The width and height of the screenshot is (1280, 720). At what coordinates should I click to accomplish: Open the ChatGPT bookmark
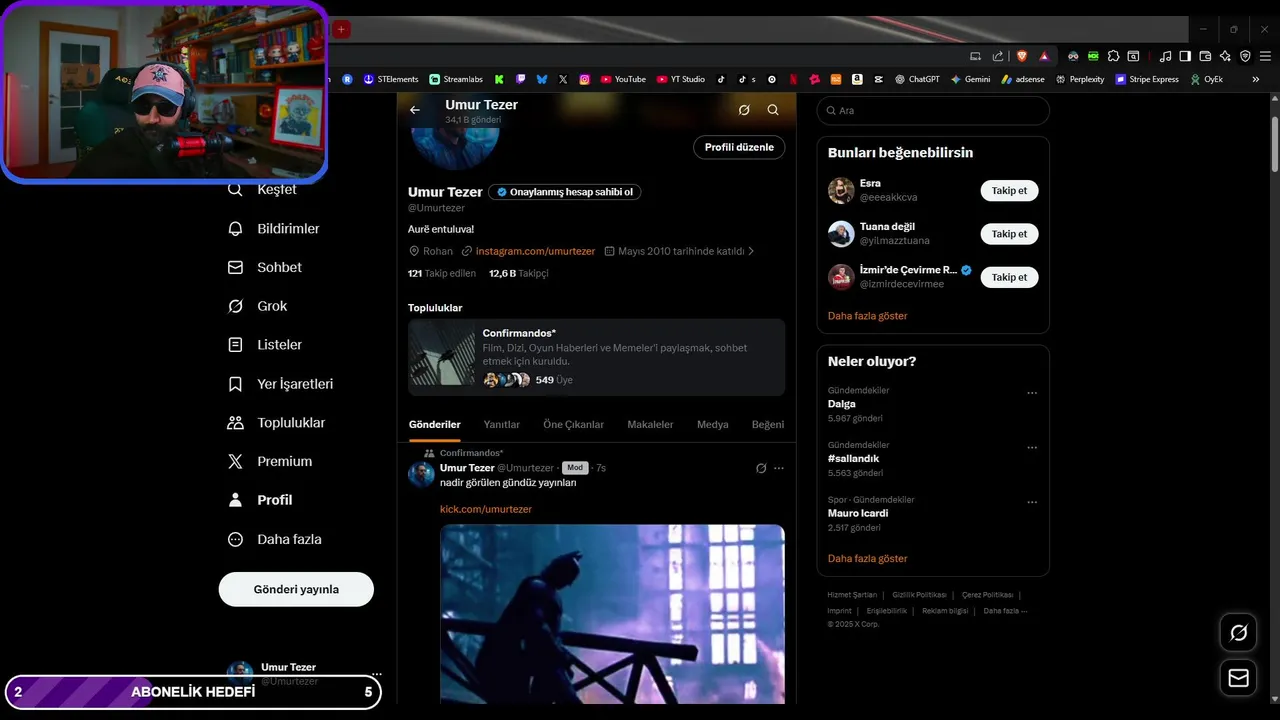(917, 79)
